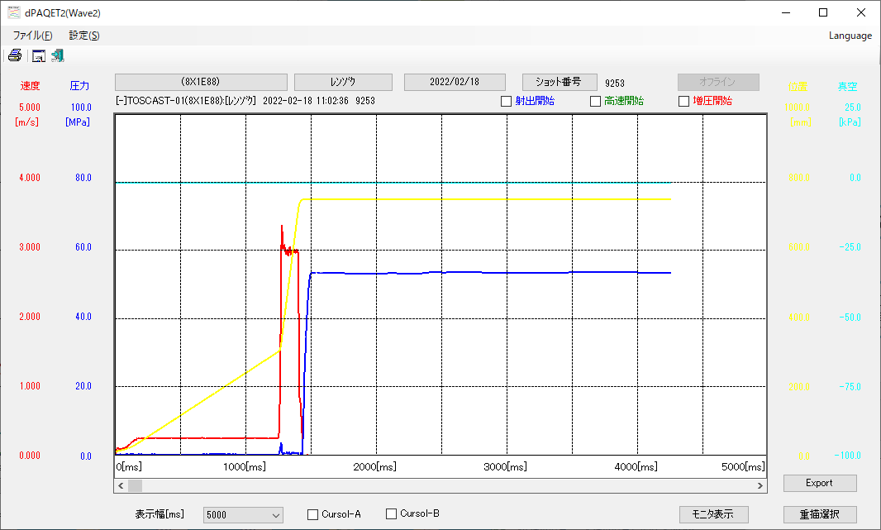Click the scrollbar right arrow under the graph

click(x=760, y=485)
